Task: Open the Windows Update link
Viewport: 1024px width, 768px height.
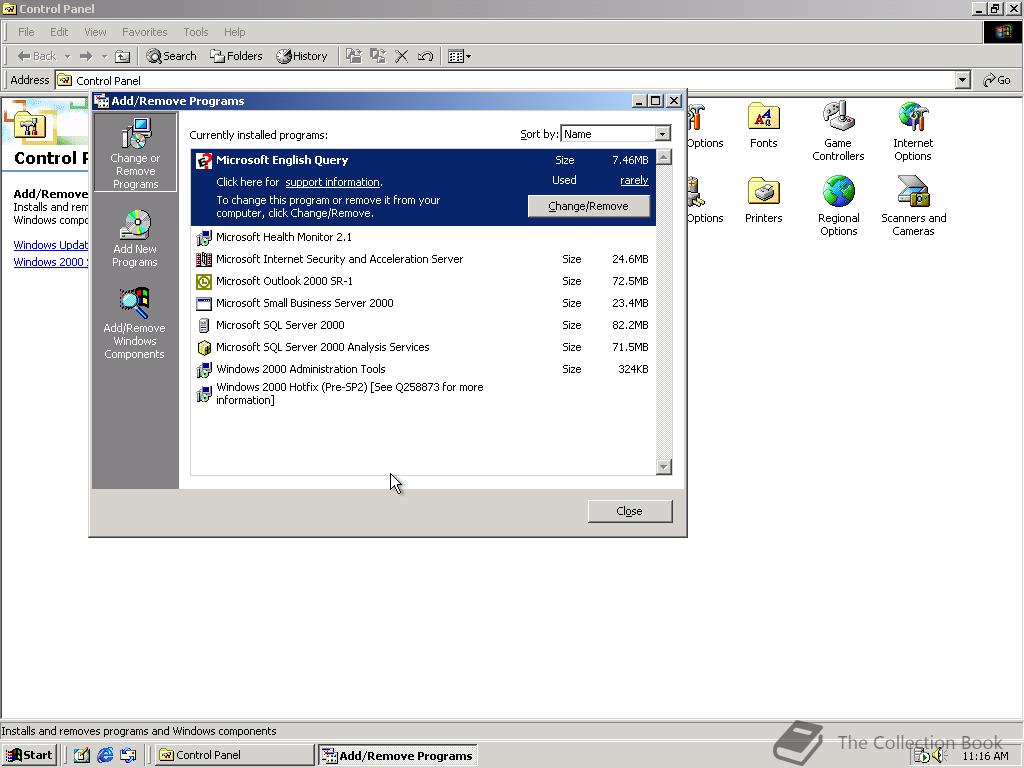Action: coord(51,245)
